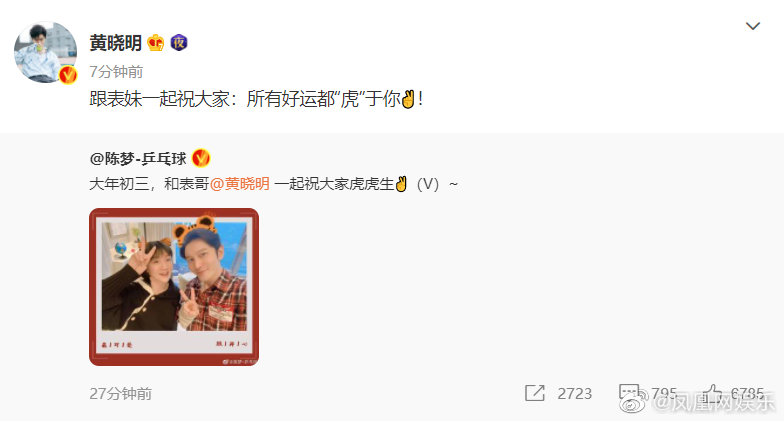This screenshot has height=422, width=784.
Task: Like the post with thumbs-up icon
Action: click(x=712, y=393)
